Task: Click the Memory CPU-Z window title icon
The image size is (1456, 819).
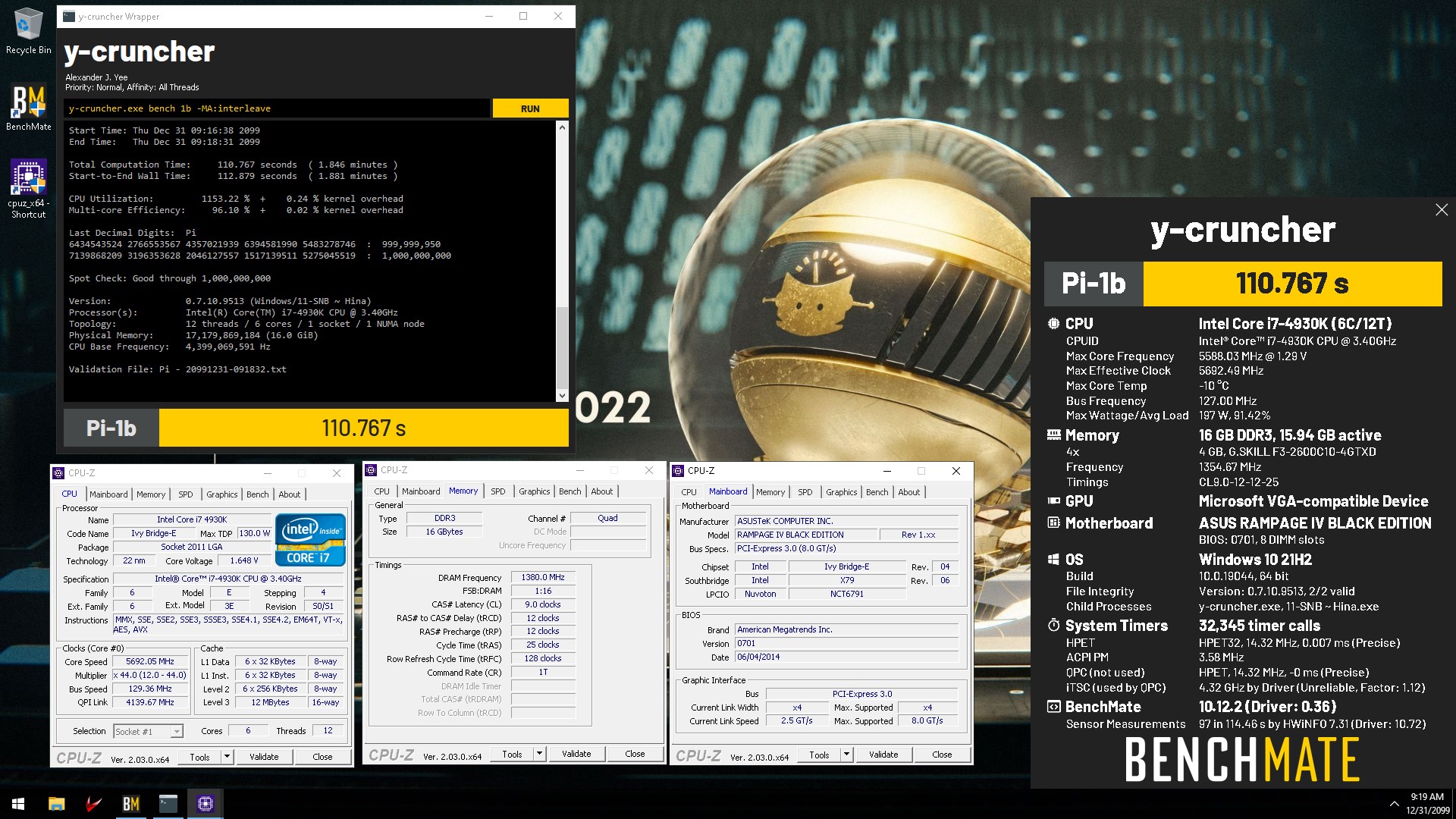Action: click(371, 470)
